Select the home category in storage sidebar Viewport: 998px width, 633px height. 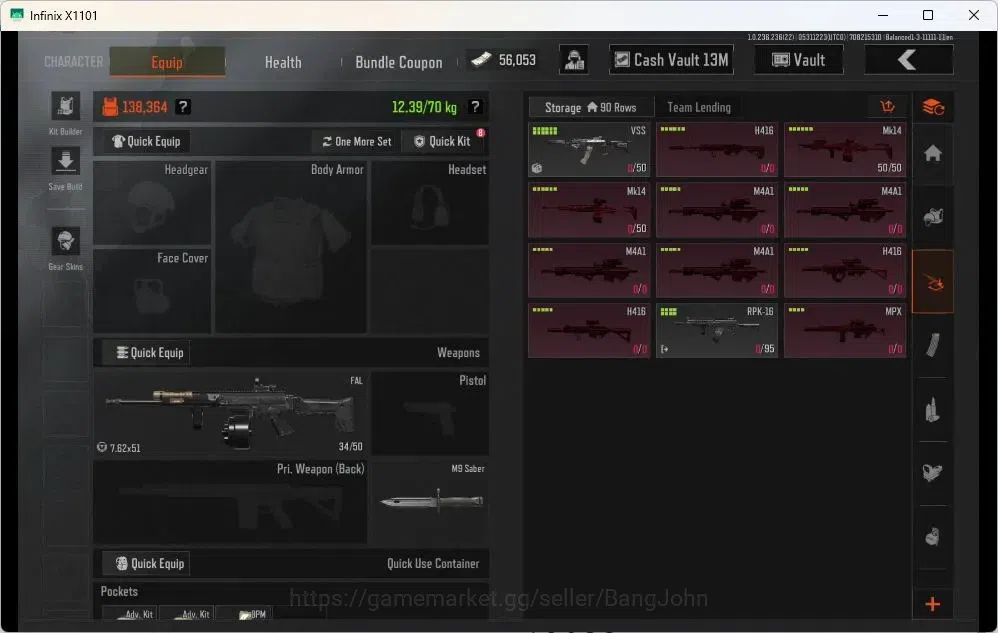click(x=933, y=153)
